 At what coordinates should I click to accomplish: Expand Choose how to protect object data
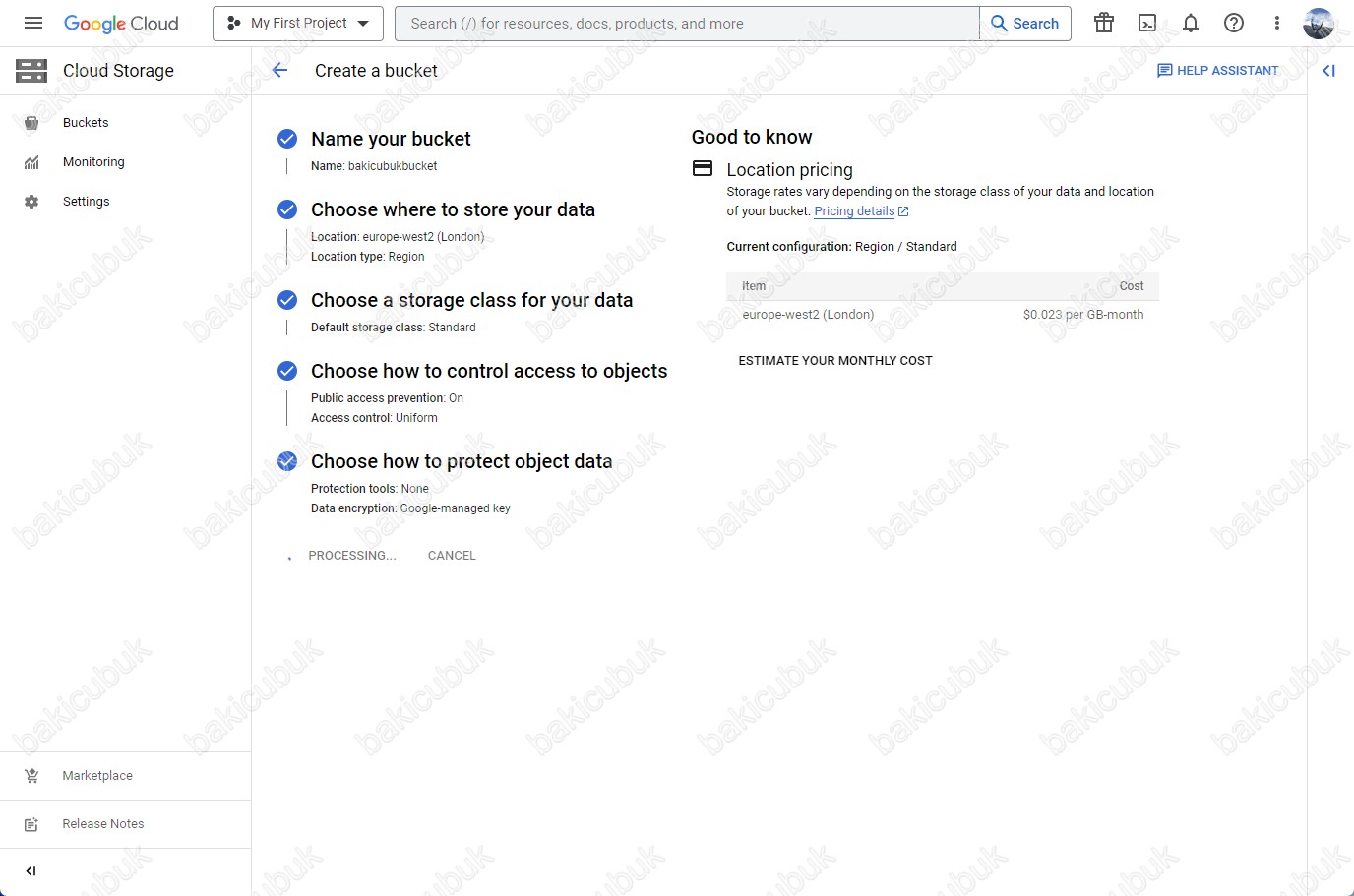coord(462,461)
